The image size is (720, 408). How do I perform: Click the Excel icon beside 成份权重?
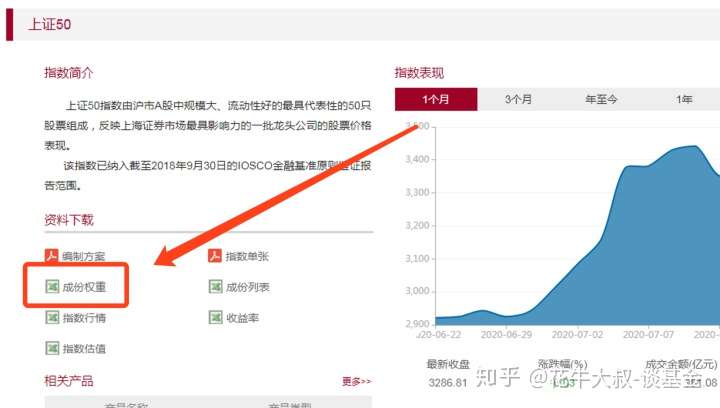tap(52, 286)
